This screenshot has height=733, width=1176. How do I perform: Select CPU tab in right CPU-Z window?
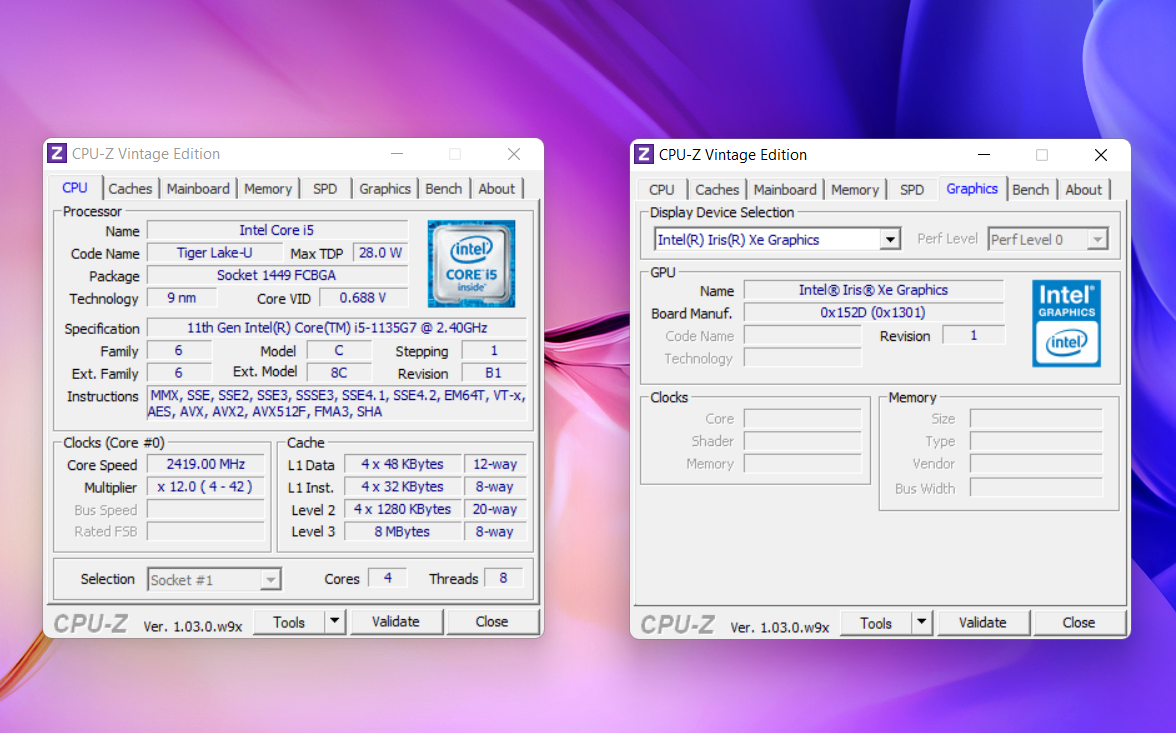click(662, 190)
